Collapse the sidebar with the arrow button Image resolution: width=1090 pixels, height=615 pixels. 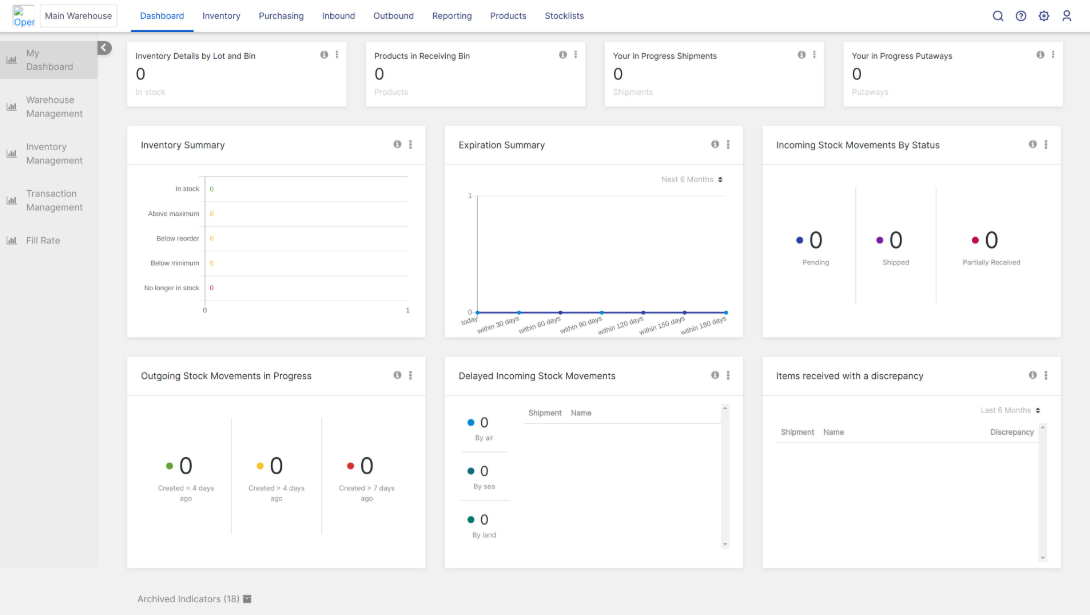(x=104, y=48)
